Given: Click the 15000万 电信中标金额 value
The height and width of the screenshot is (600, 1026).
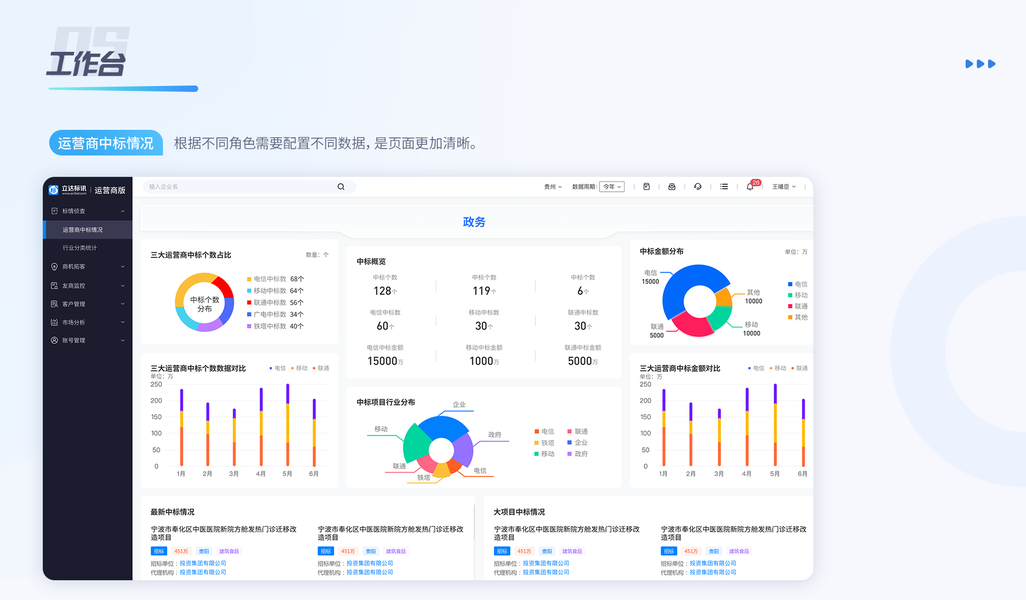Looking at the screenshot, I should (x=385, y=361).
